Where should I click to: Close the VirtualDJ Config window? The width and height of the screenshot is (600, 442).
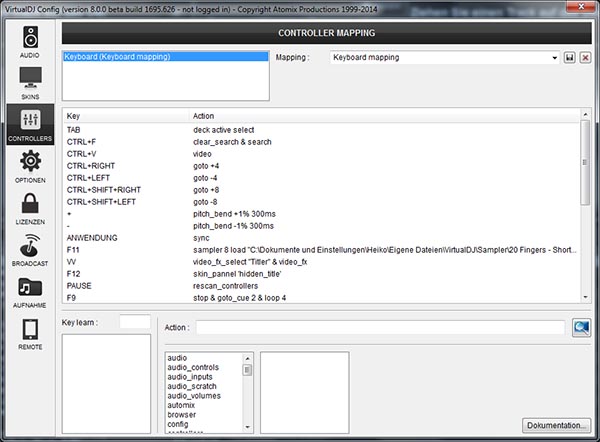click(x=580, y=6)
